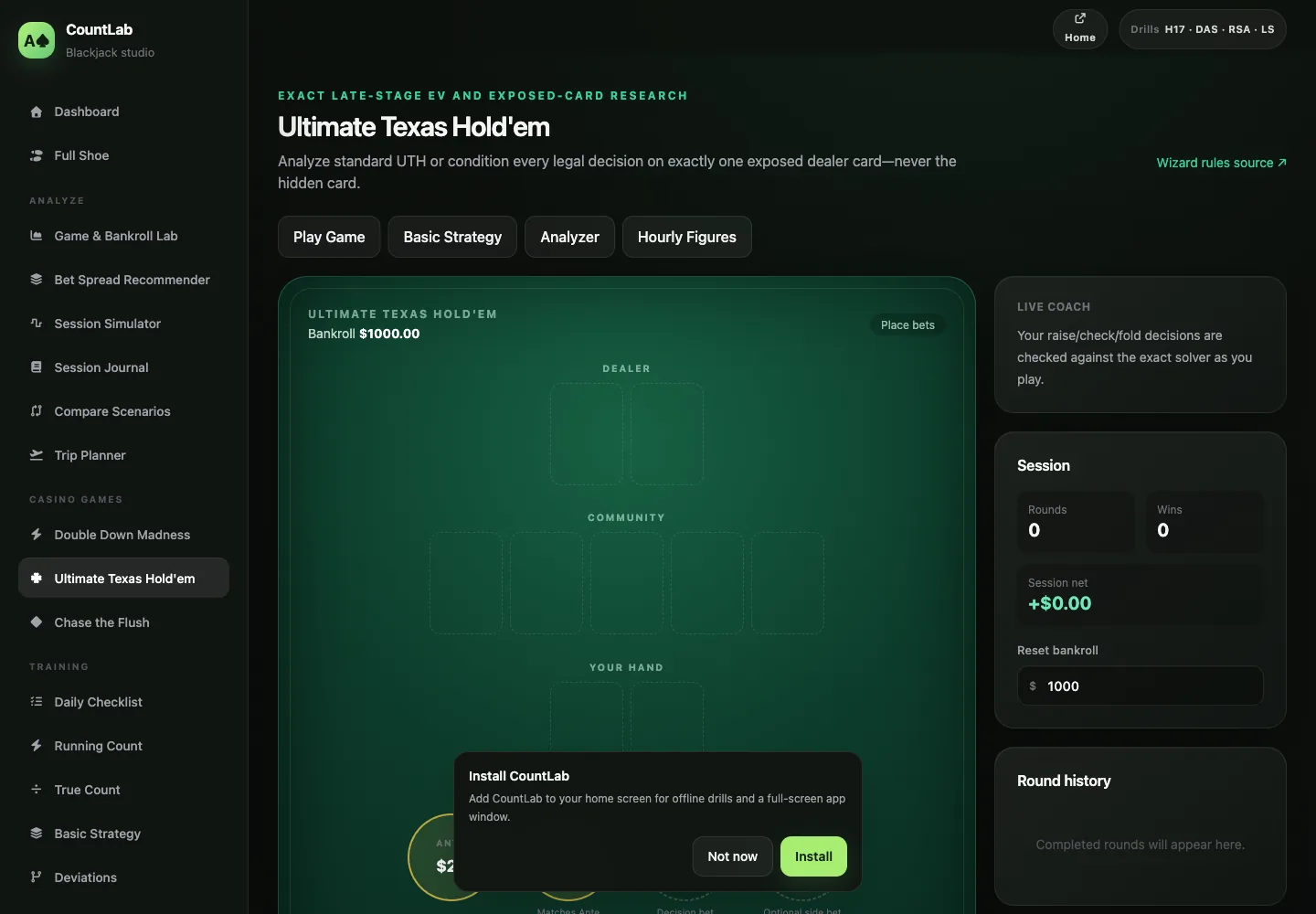The width and height of the screenshot is (1316, 914).
Task: Click the Deviations branch icon
Action: click(x=37, y=877)
